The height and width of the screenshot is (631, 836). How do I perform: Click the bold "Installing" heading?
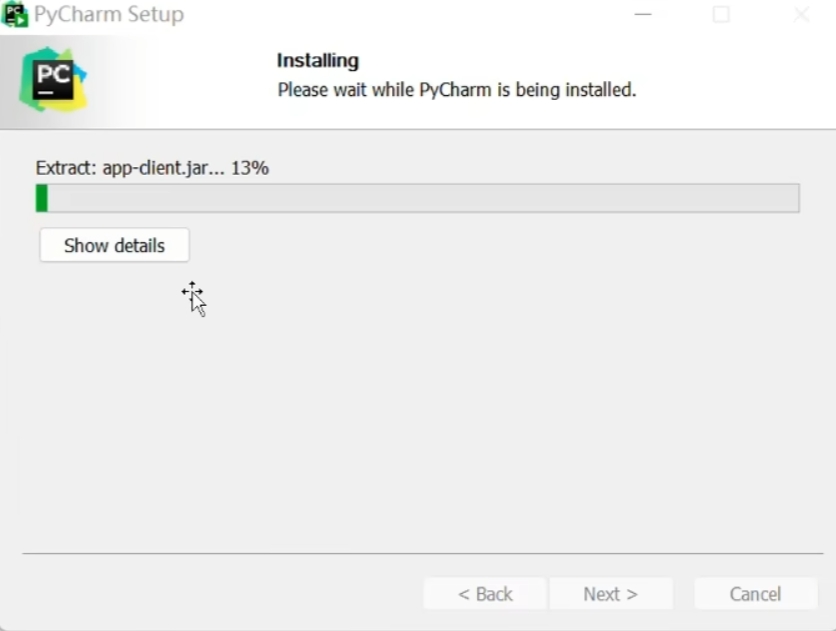[x=317, y=61]
